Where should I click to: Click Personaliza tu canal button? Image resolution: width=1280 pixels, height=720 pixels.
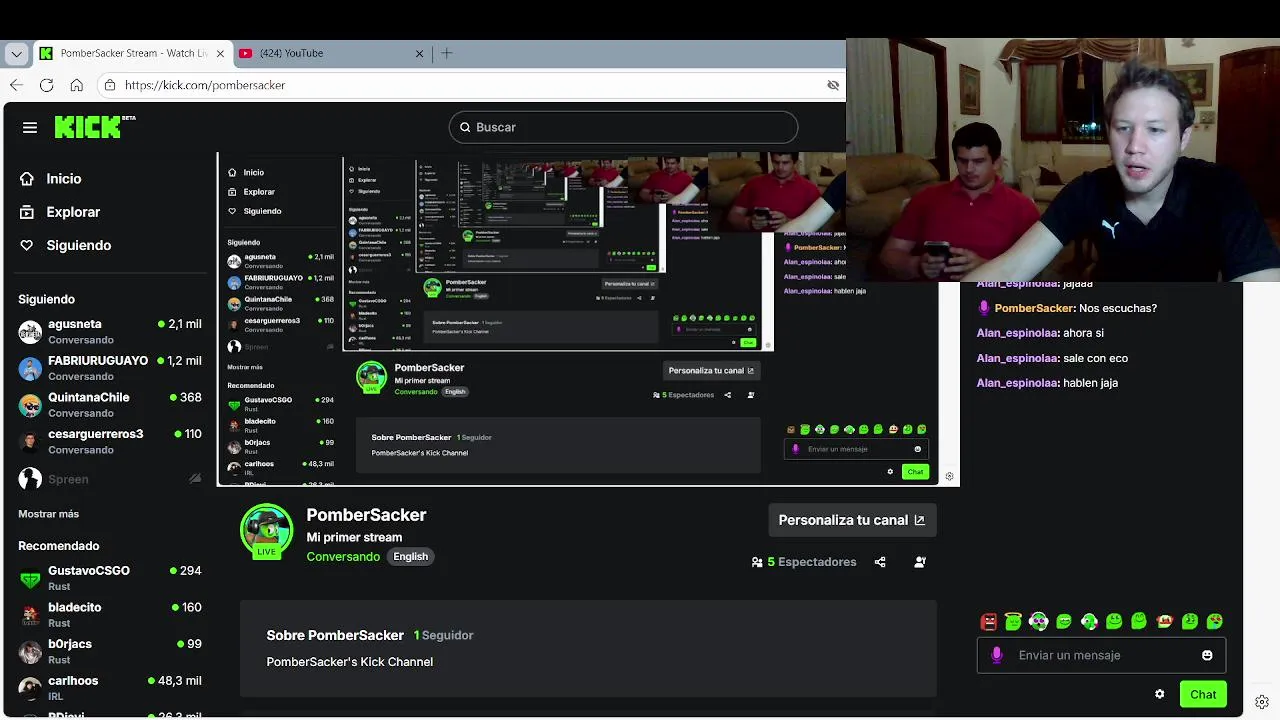(852, 520)
